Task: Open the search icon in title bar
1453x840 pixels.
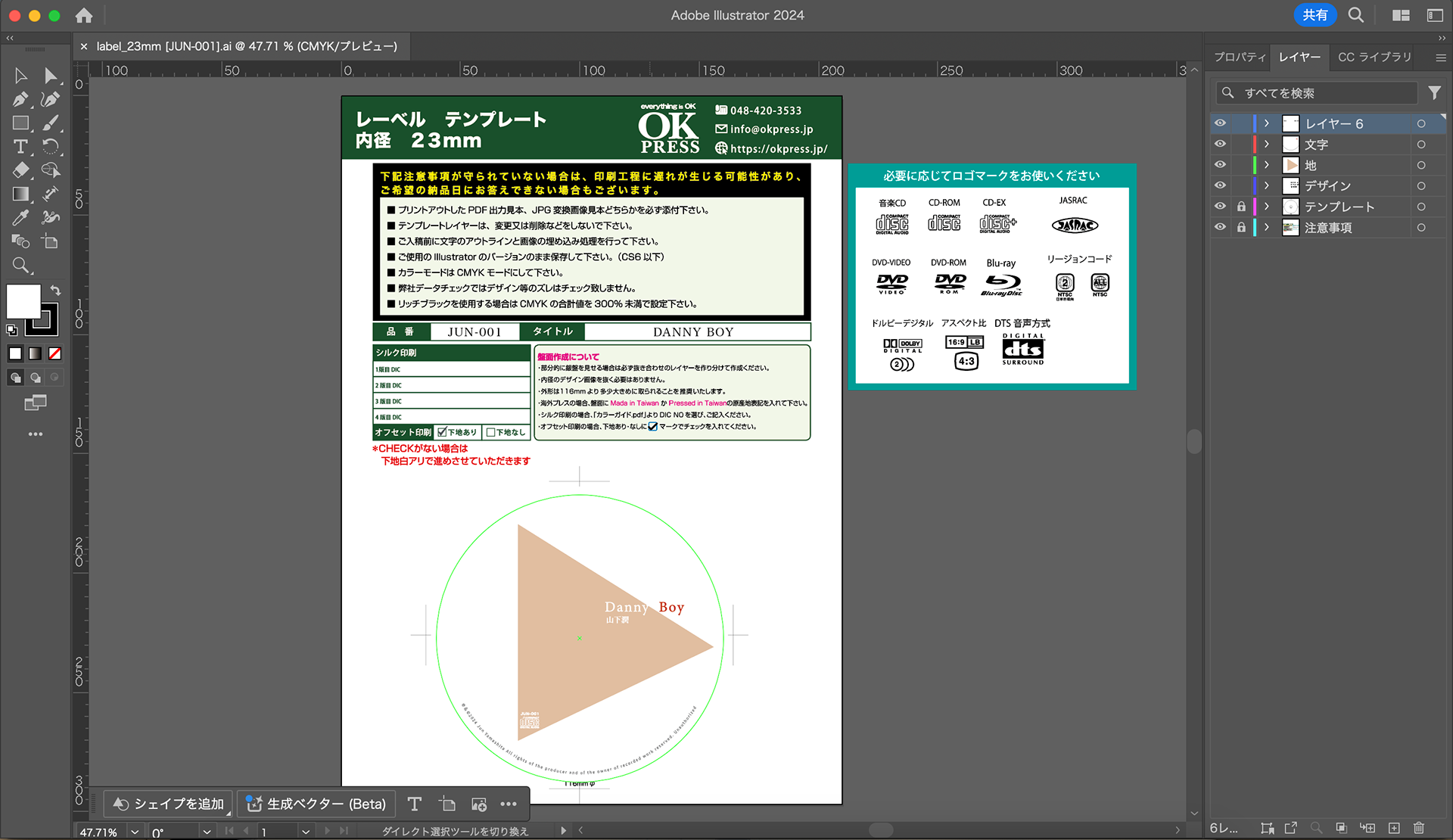Action: (x=1356, y=15)
